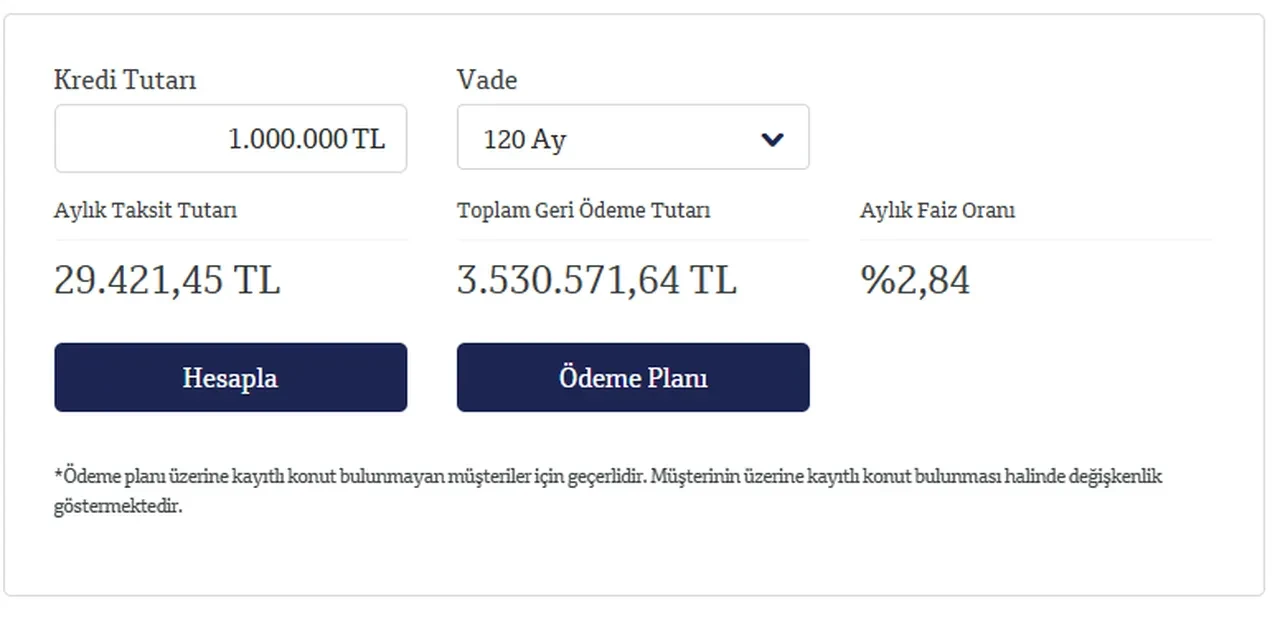Click the "Kredi Tutarı" label
Viewport: 1280px width, 618px height.
[x=125, y=80]
